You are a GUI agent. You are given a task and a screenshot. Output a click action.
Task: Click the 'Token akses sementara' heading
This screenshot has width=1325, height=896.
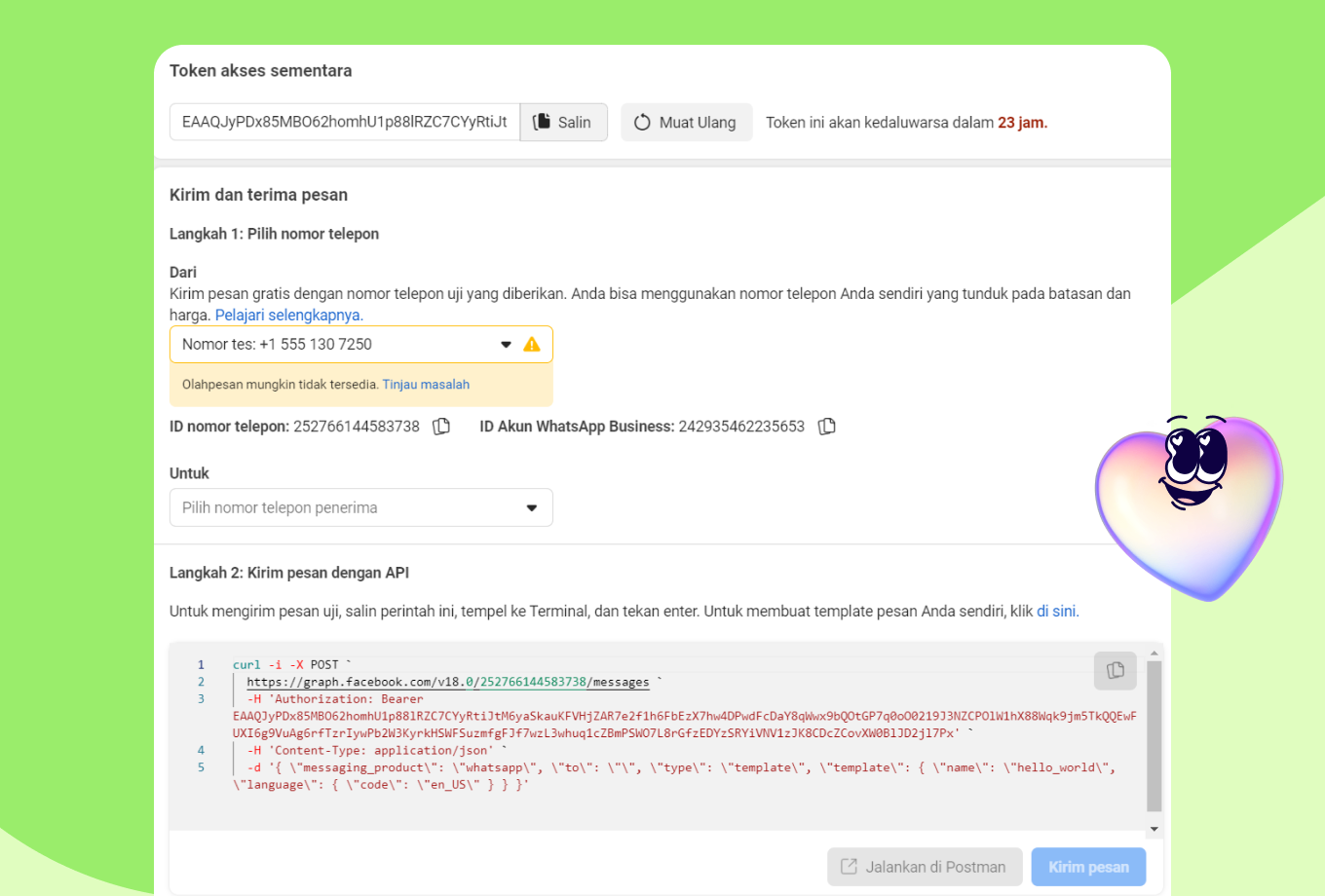(260, 70)
